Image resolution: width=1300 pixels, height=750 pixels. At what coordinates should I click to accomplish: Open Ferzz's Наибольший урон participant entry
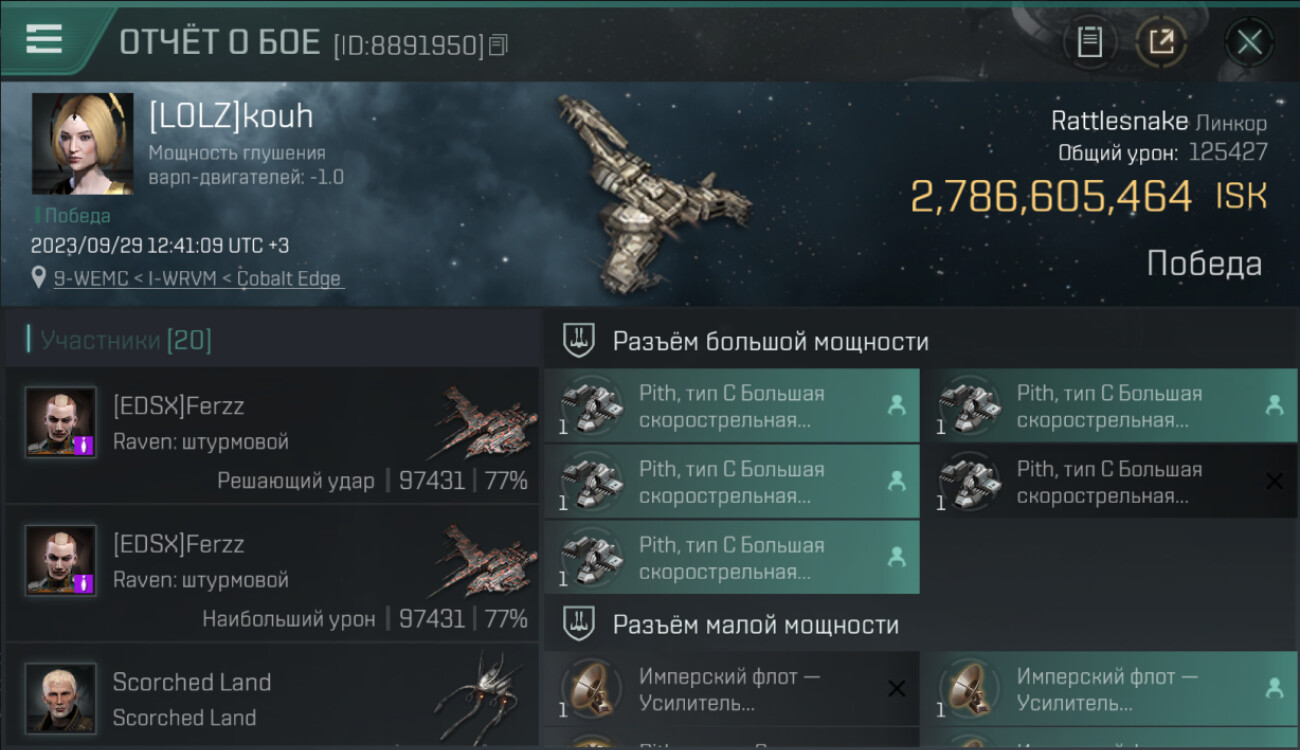(x=272, y=573)
